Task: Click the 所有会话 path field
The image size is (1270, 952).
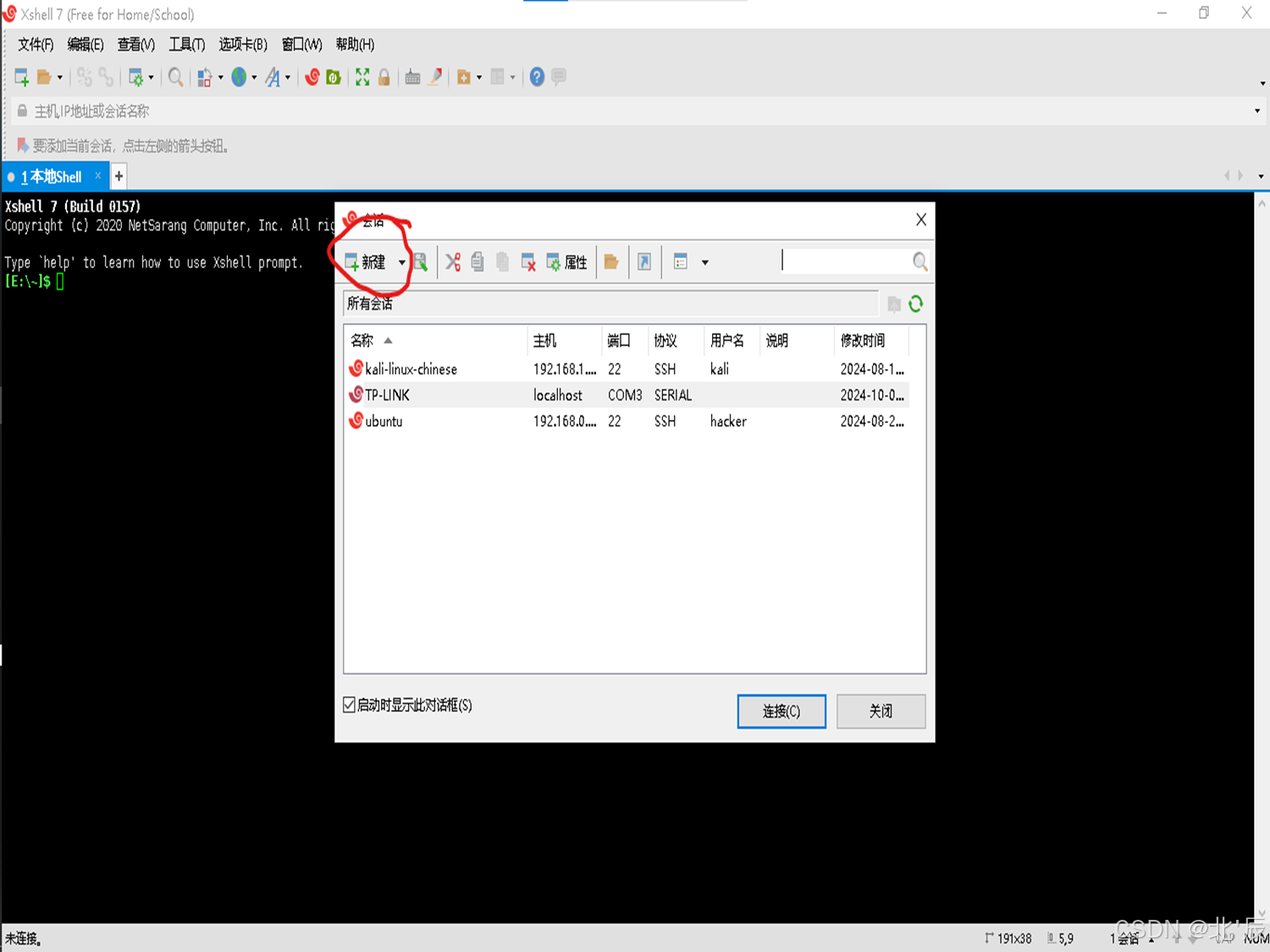Action: pyautogui.click(x=610, y=304)
